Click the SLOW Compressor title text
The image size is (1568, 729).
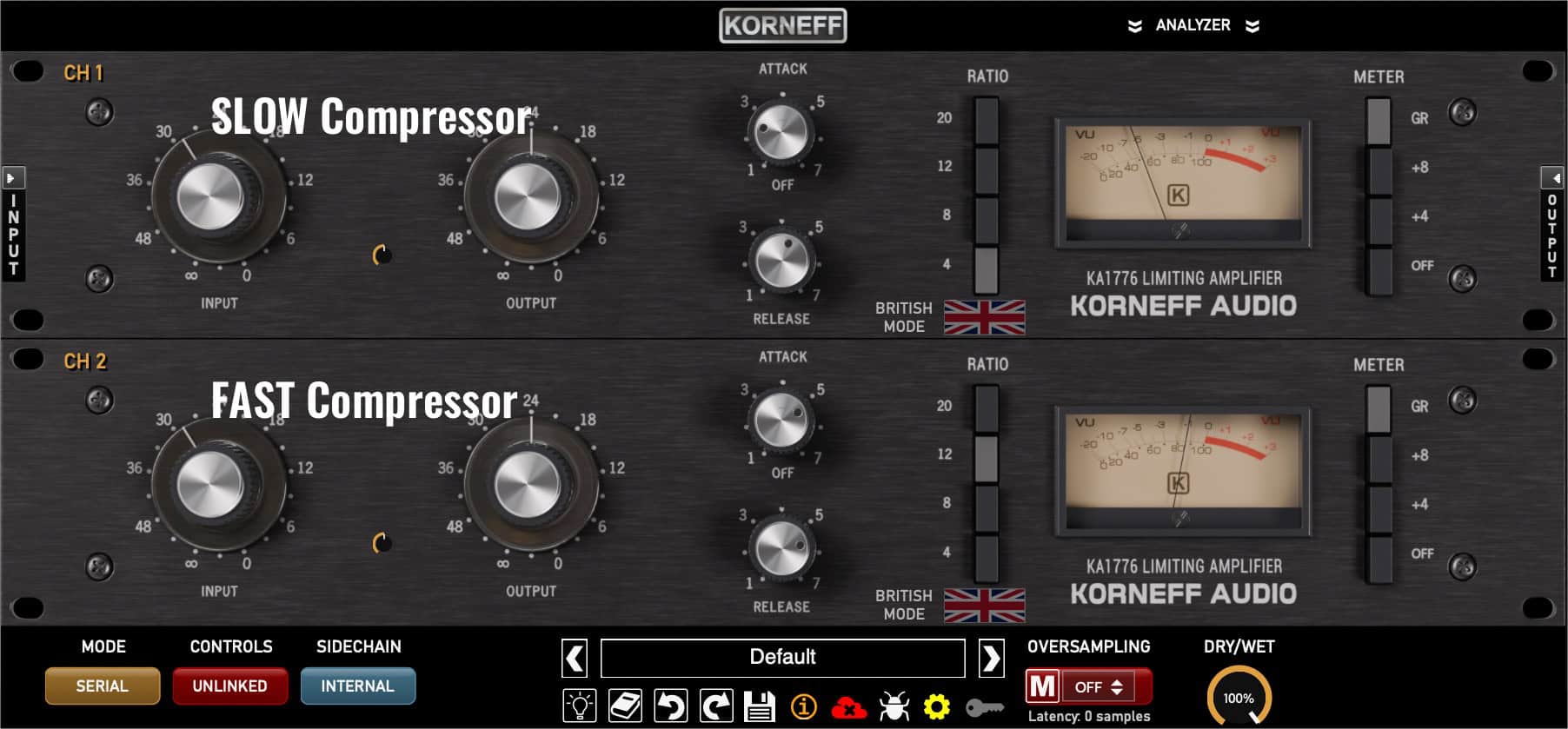point(371,116)
